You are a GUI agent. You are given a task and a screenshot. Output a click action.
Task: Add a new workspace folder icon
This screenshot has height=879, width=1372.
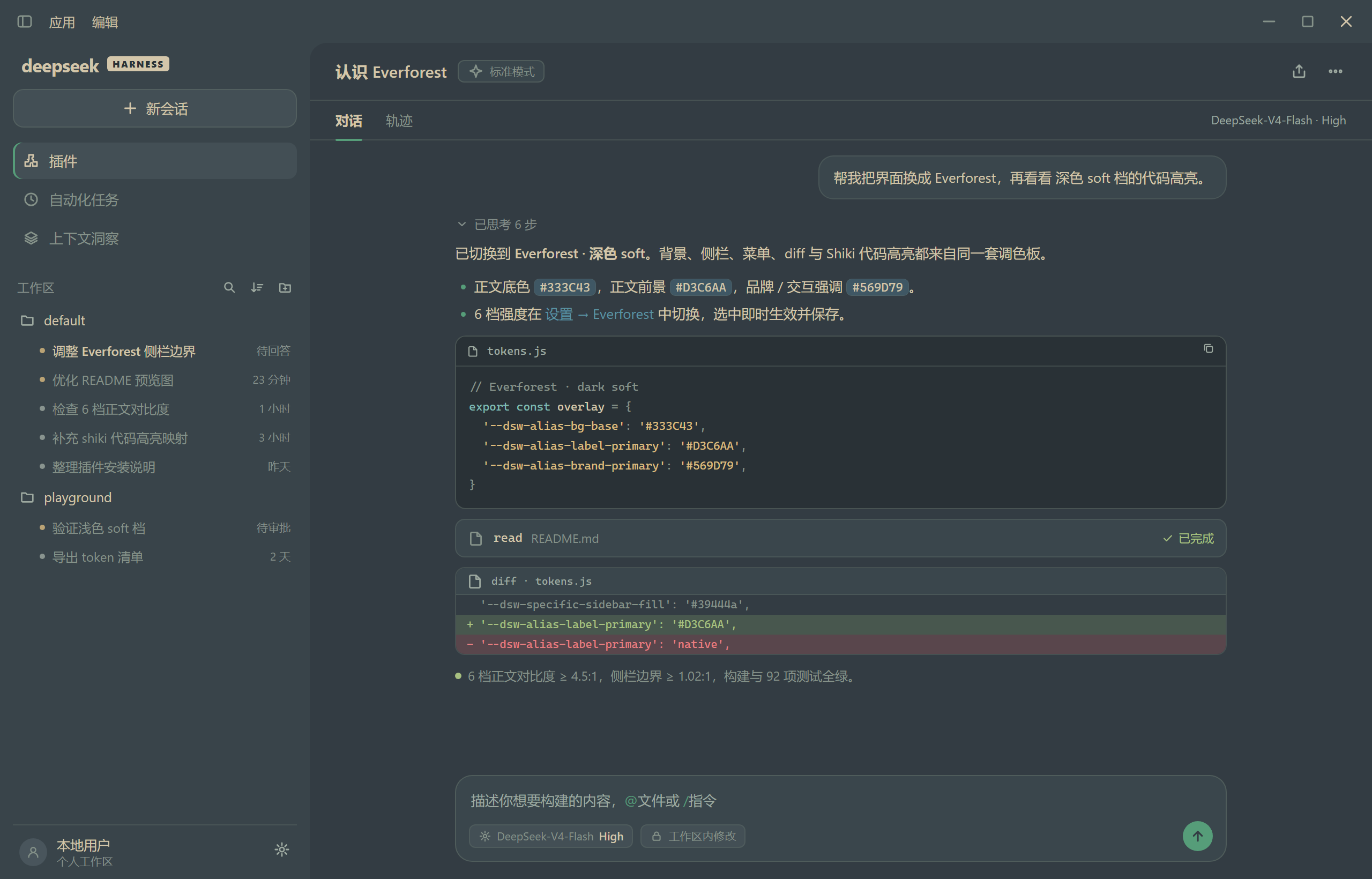(285, 288)
